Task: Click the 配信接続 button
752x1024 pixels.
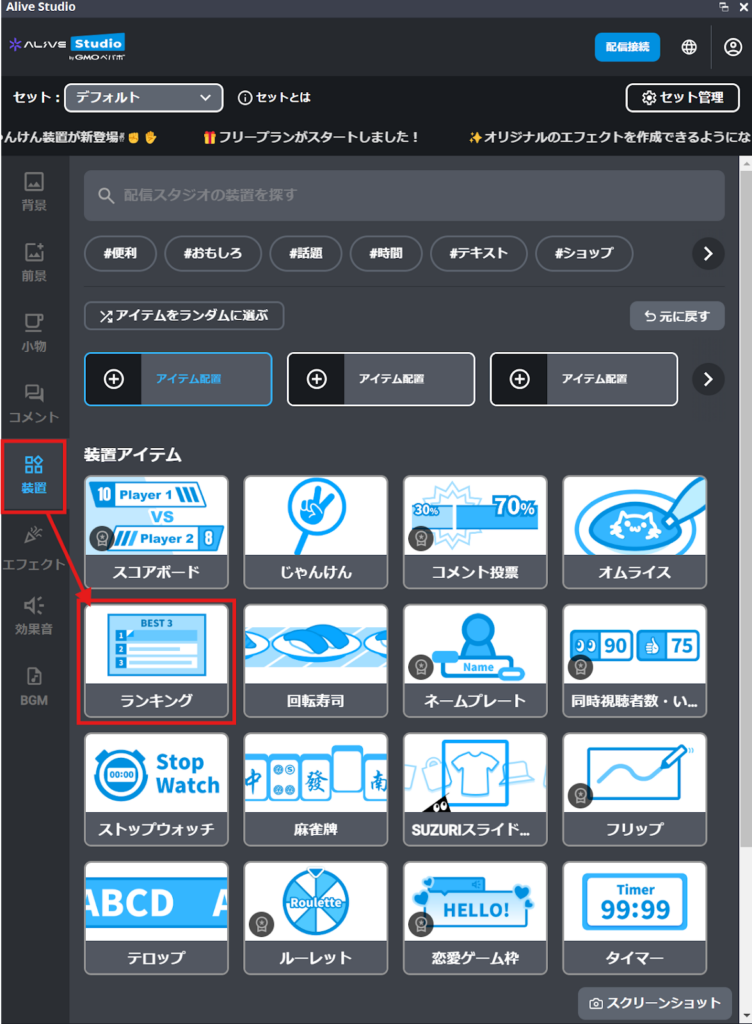Action: click(x=627, y=47)
